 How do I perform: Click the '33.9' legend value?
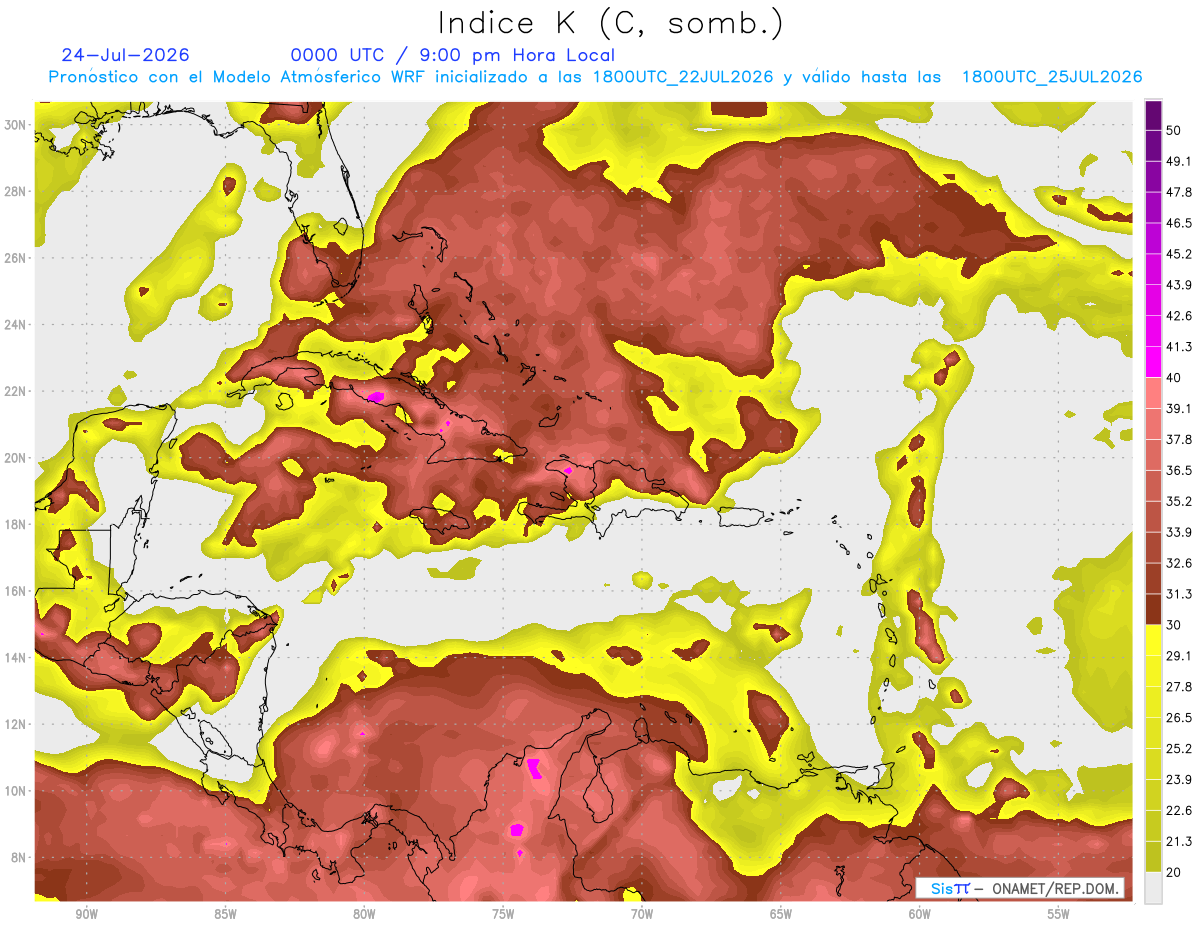pos(1179,532)
